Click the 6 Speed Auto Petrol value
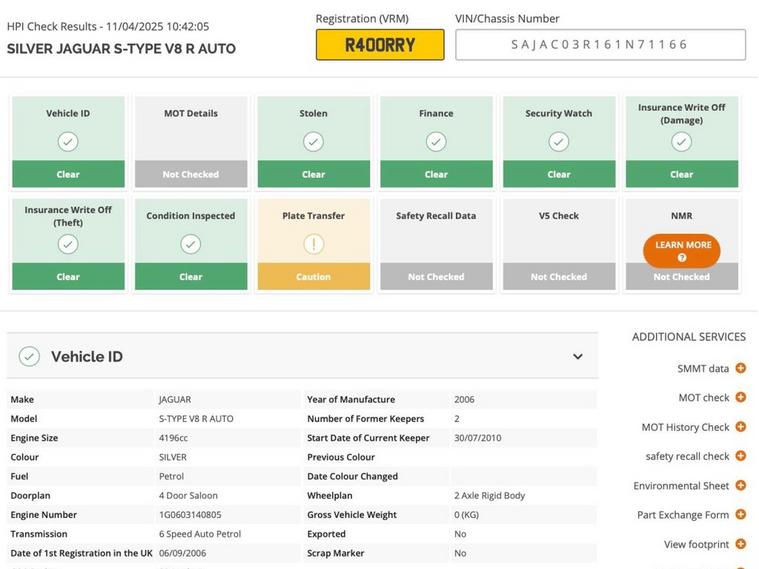This screenshot has height=569, width=759. tap(199, 534)
